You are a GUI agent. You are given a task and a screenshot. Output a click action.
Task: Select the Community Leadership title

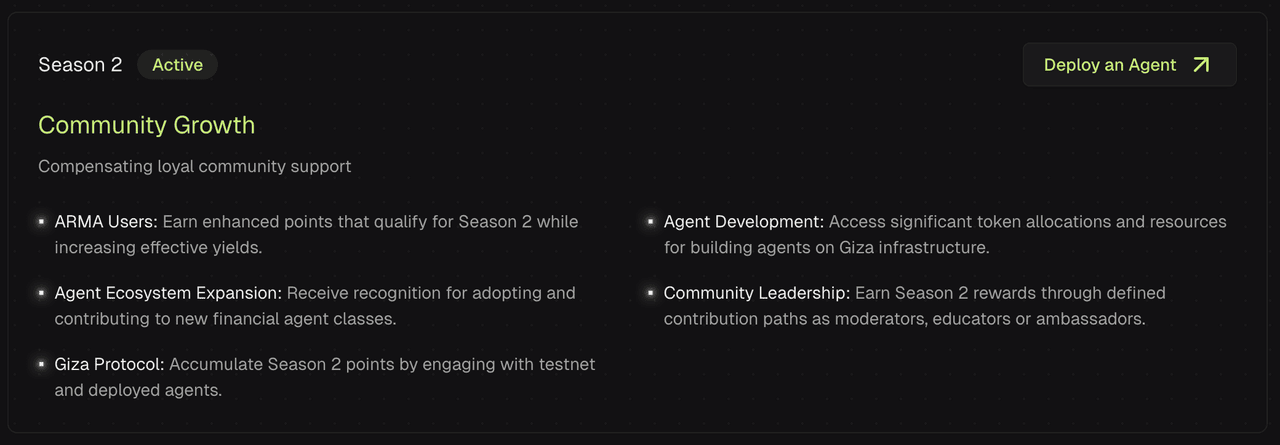point(757,293)
